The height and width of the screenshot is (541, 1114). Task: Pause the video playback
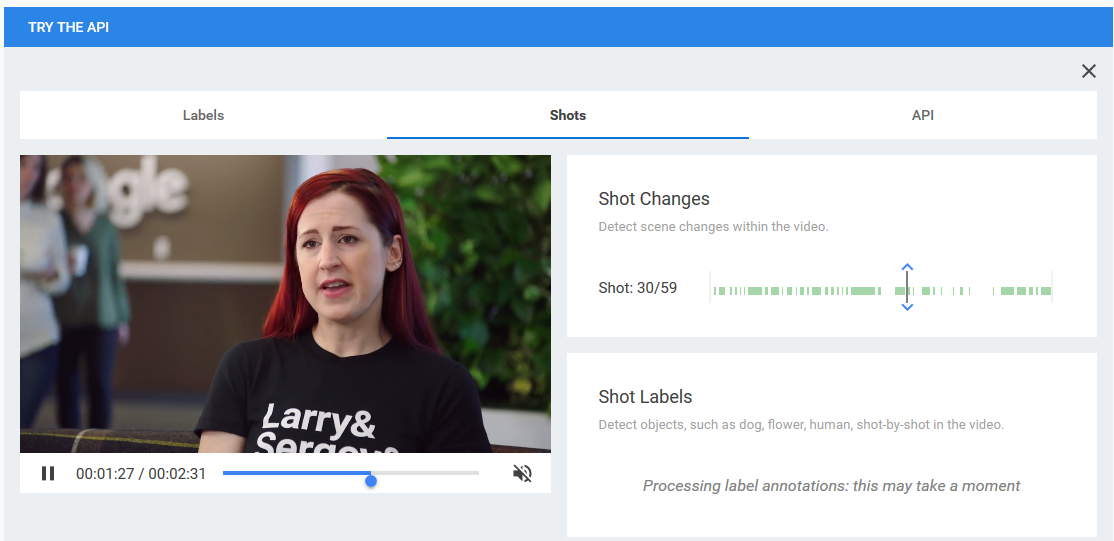pyautogui.click(x=48, y=473)
